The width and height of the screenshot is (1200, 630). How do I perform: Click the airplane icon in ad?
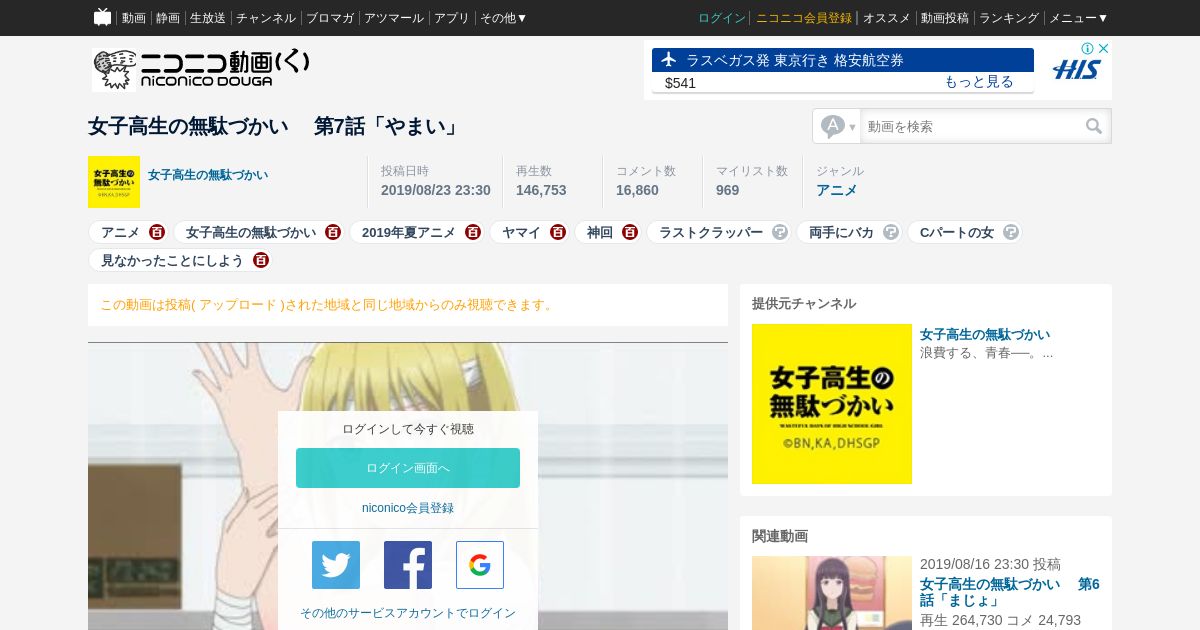(x=668, y=60)
